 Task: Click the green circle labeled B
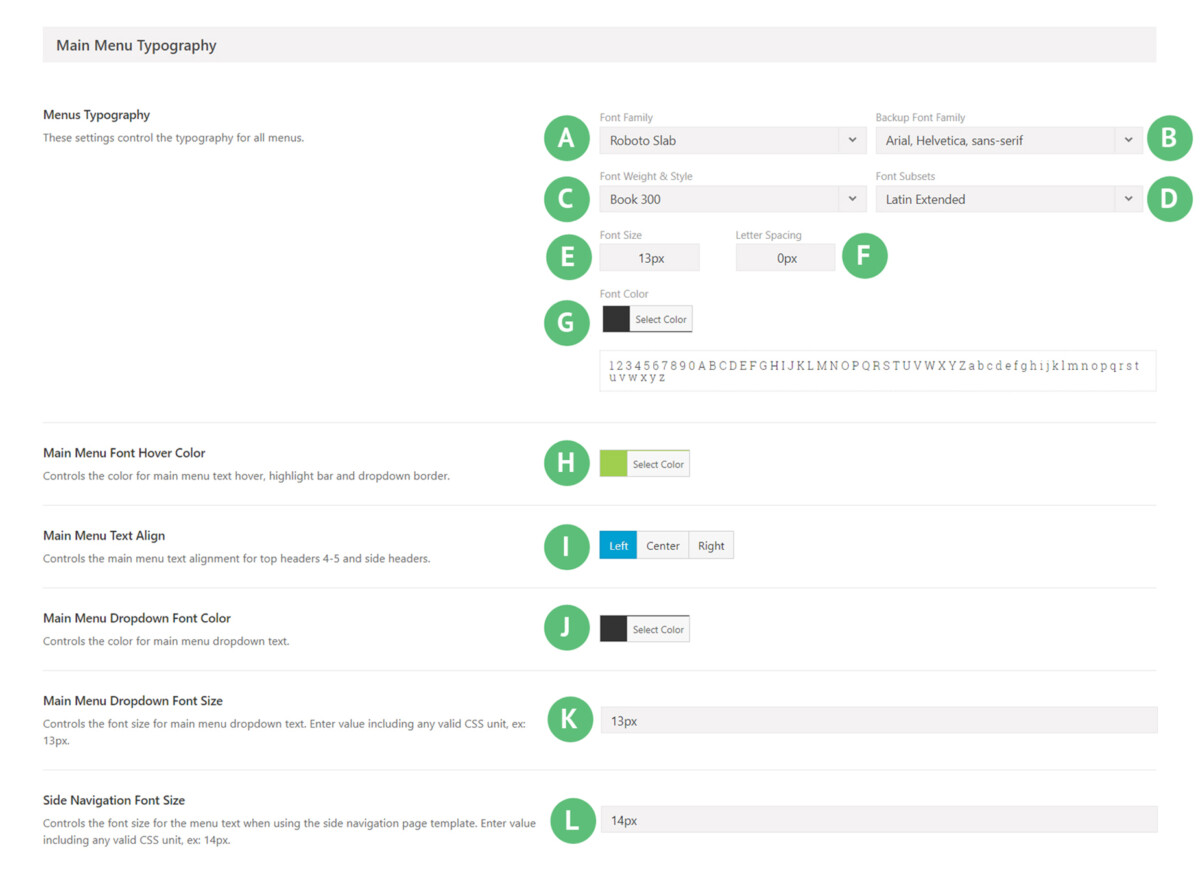tap(1170, 138)
